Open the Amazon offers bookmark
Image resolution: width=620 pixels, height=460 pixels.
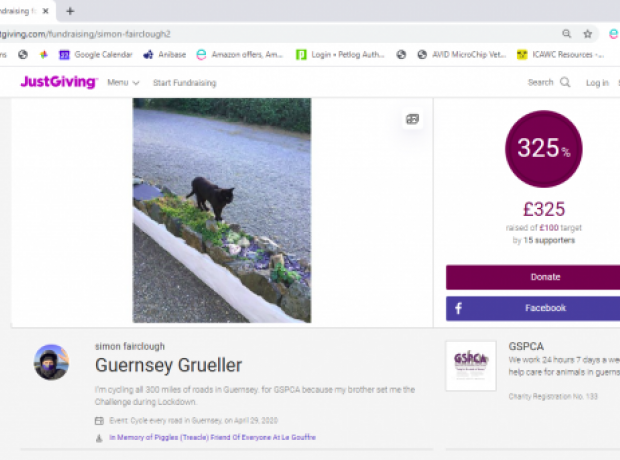coord(240,55)
